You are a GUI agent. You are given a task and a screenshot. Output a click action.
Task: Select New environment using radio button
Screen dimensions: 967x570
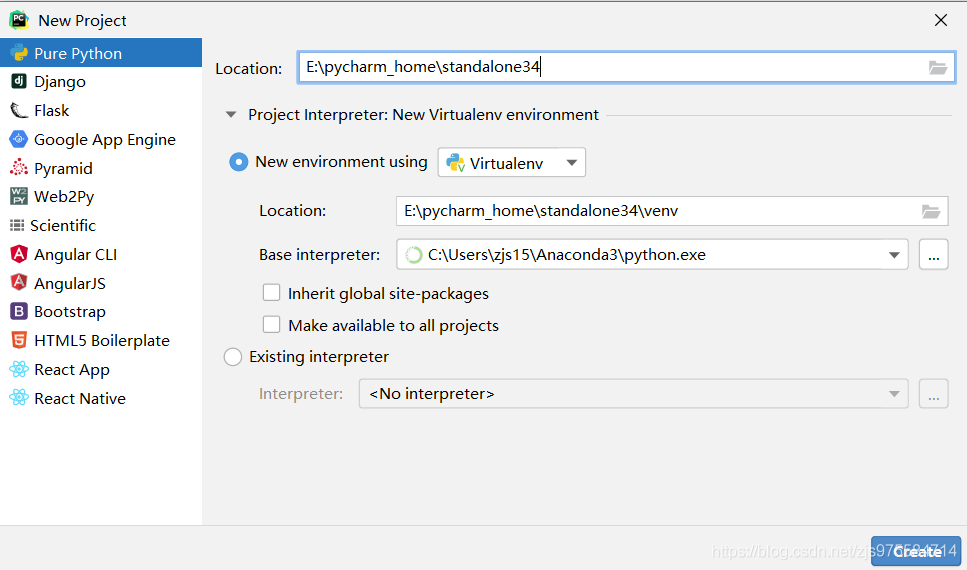click(x=239, y=162)
